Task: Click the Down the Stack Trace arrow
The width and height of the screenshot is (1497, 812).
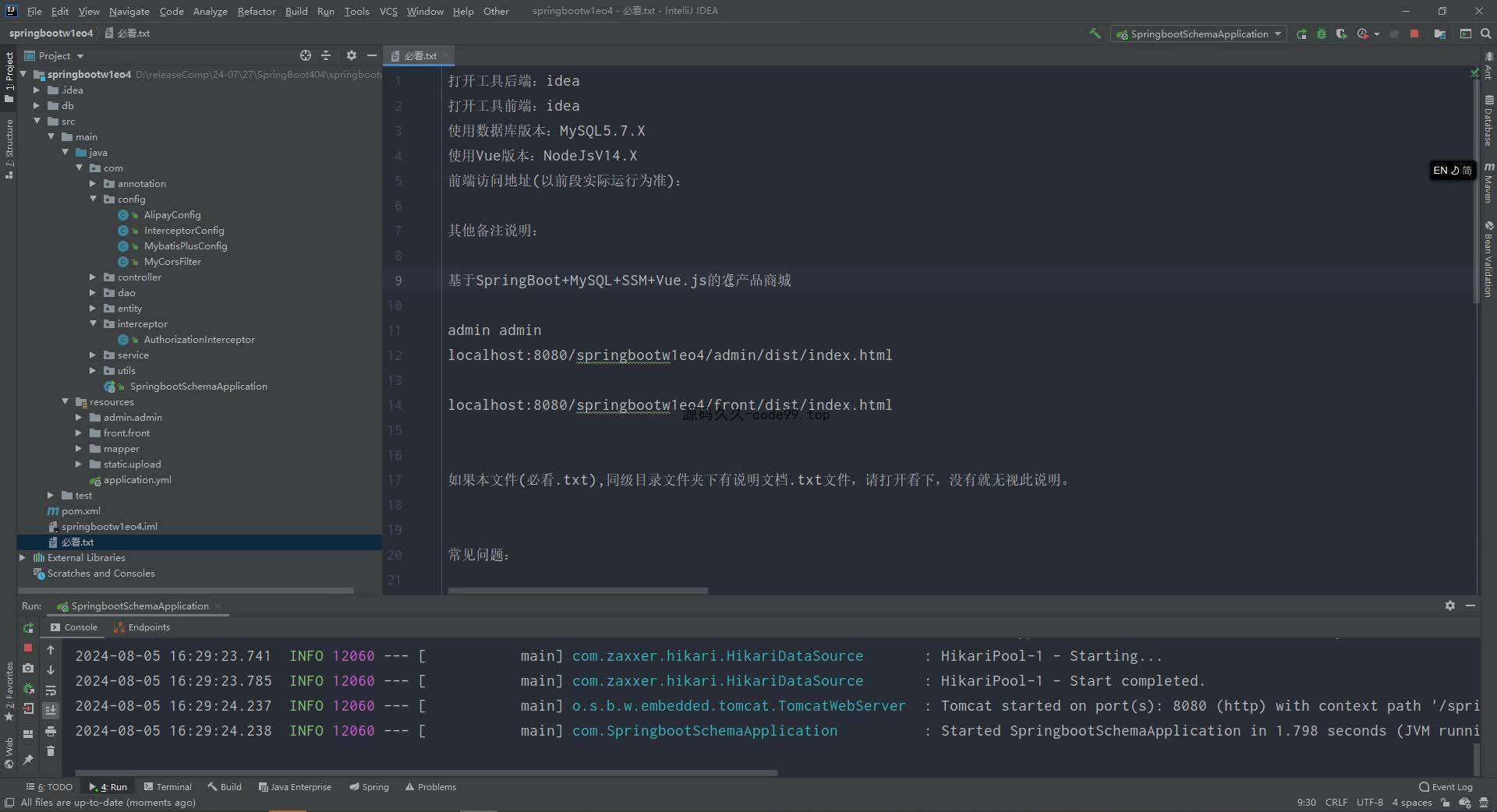Action: (51, 669)
